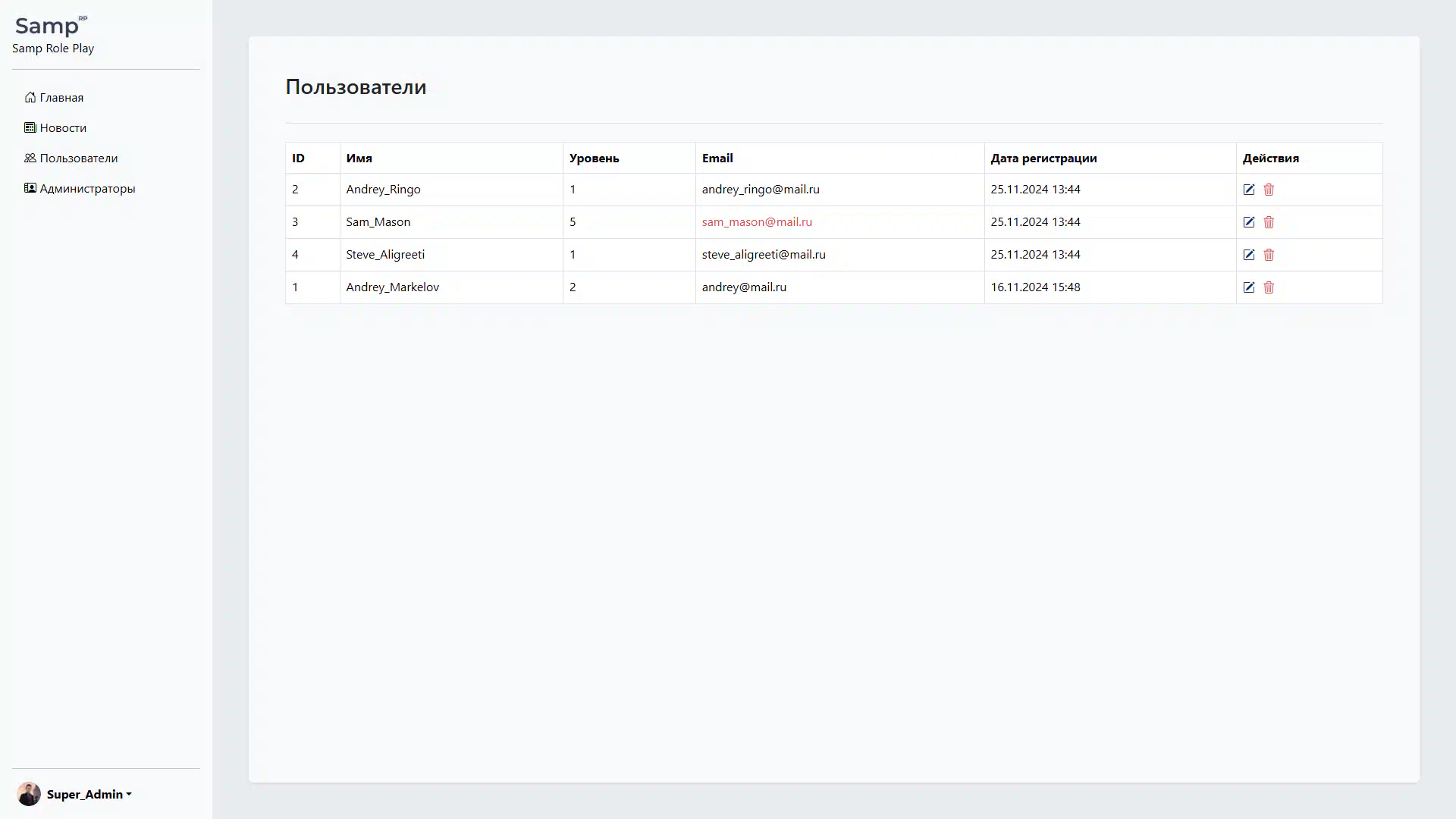Click the Уровень column header
This screenshot has height=819, width=1456.
tap(594, 158)
